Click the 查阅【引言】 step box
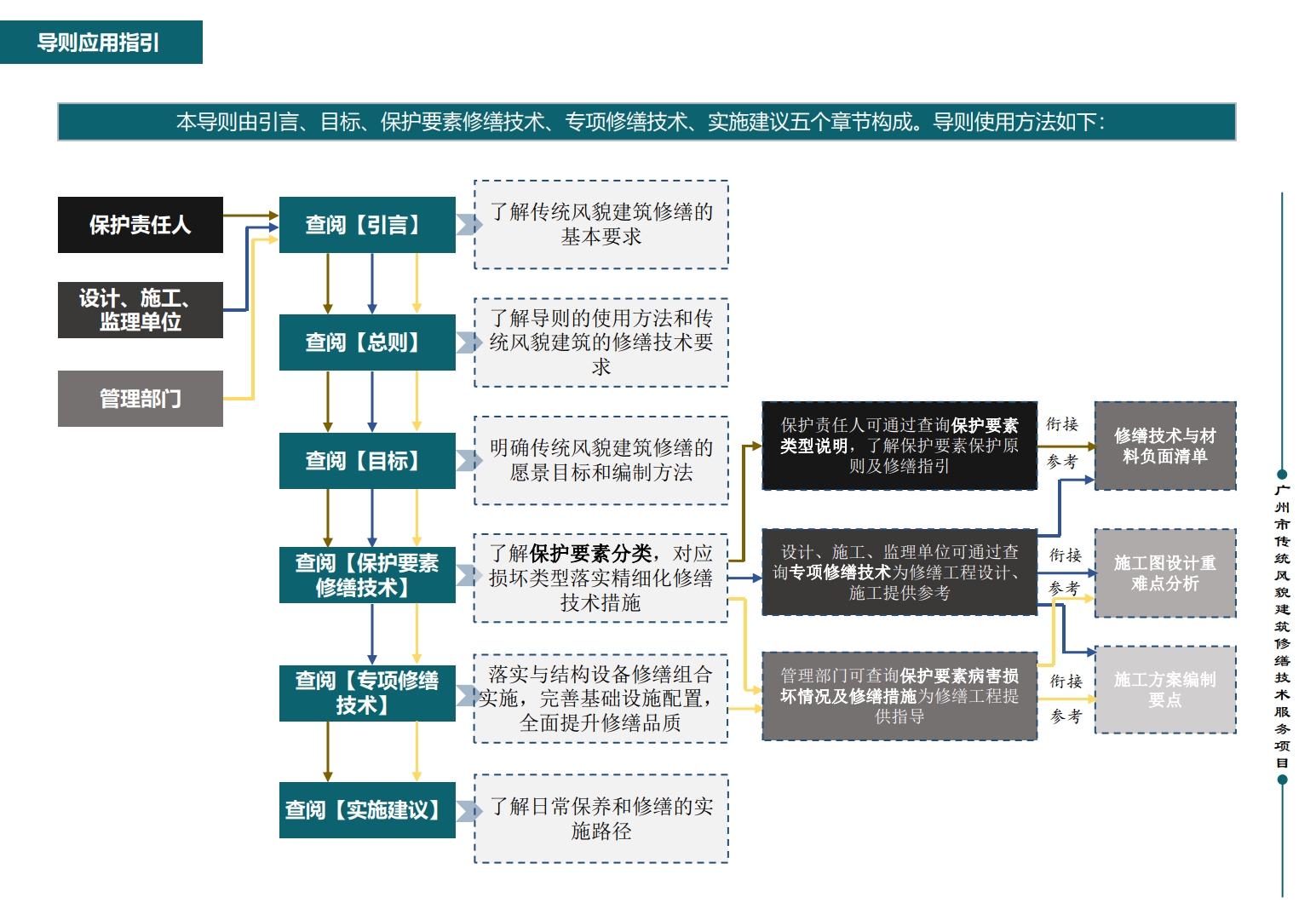1316x909 pixels. pyautogui.click(x=367, y=225)
